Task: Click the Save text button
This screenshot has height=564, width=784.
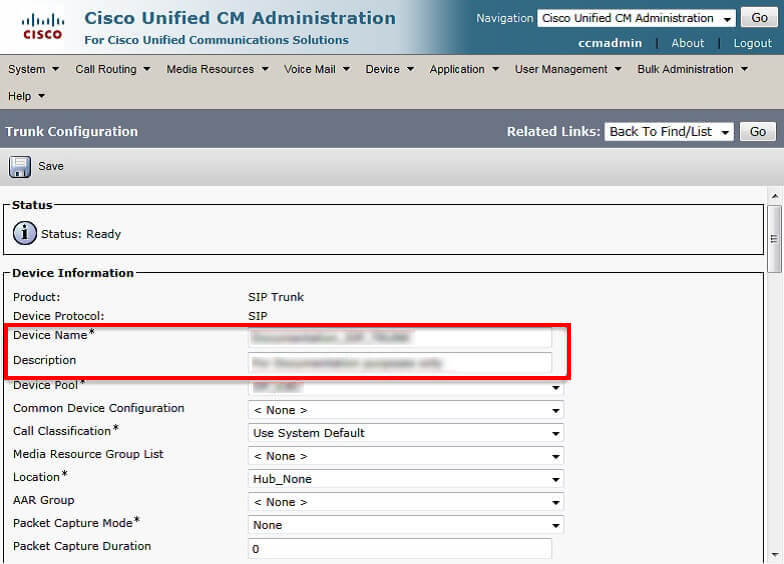Action: (x=51, y=166)
